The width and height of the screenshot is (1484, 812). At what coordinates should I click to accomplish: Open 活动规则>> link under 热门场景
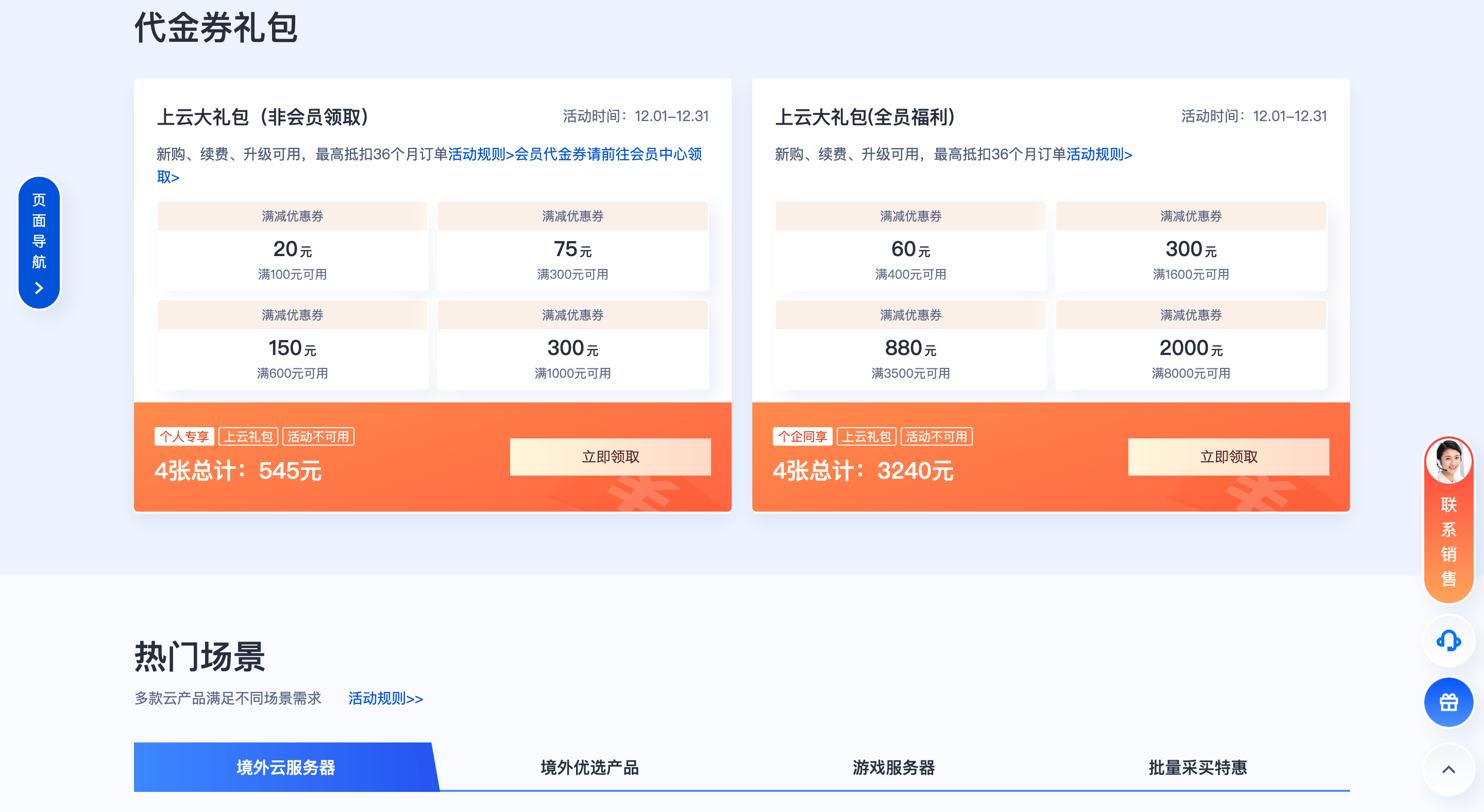pyautogui.click(x=385, y=699)
